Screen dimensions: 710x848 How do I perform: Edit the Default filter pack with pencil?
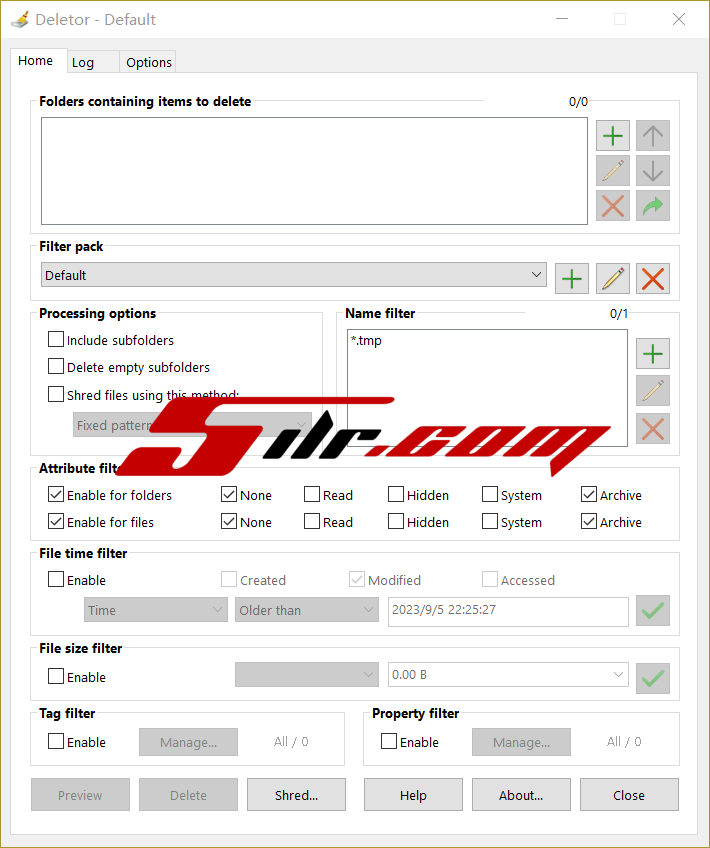point(612,278)
